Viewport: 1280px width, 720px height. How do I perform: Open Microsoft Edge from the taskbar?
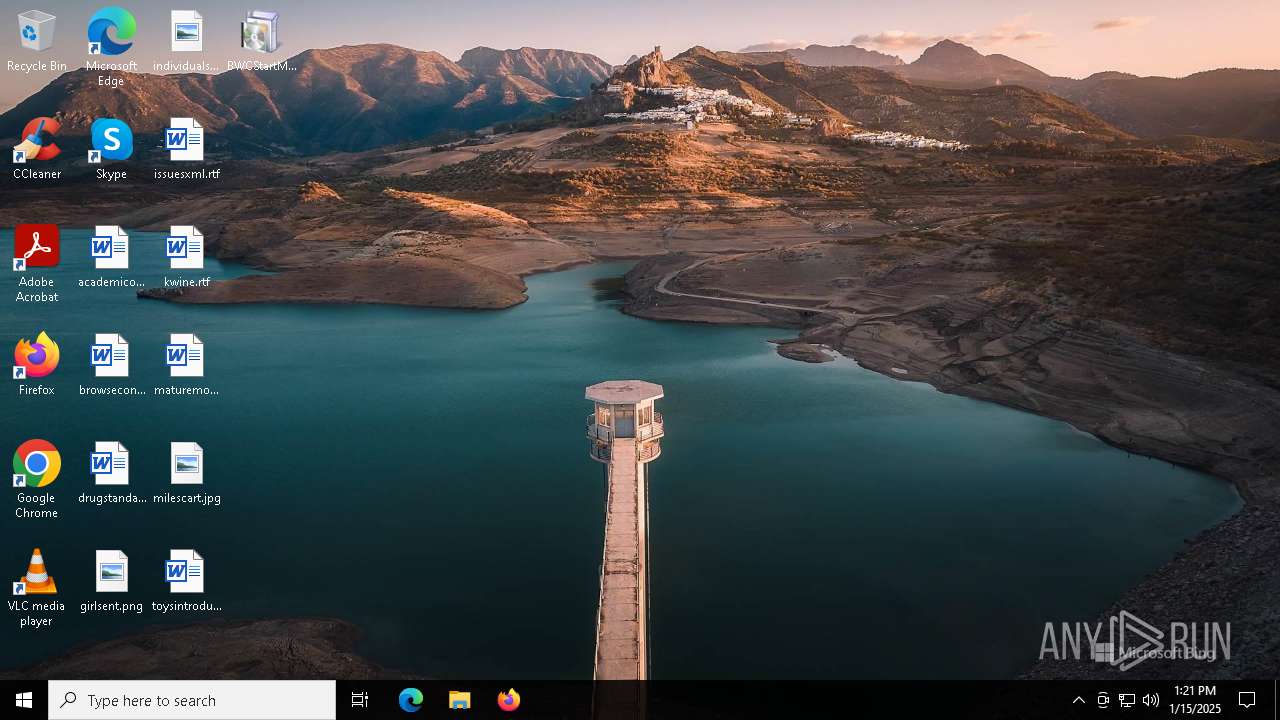pyautogui.click(x=411, y=700)
